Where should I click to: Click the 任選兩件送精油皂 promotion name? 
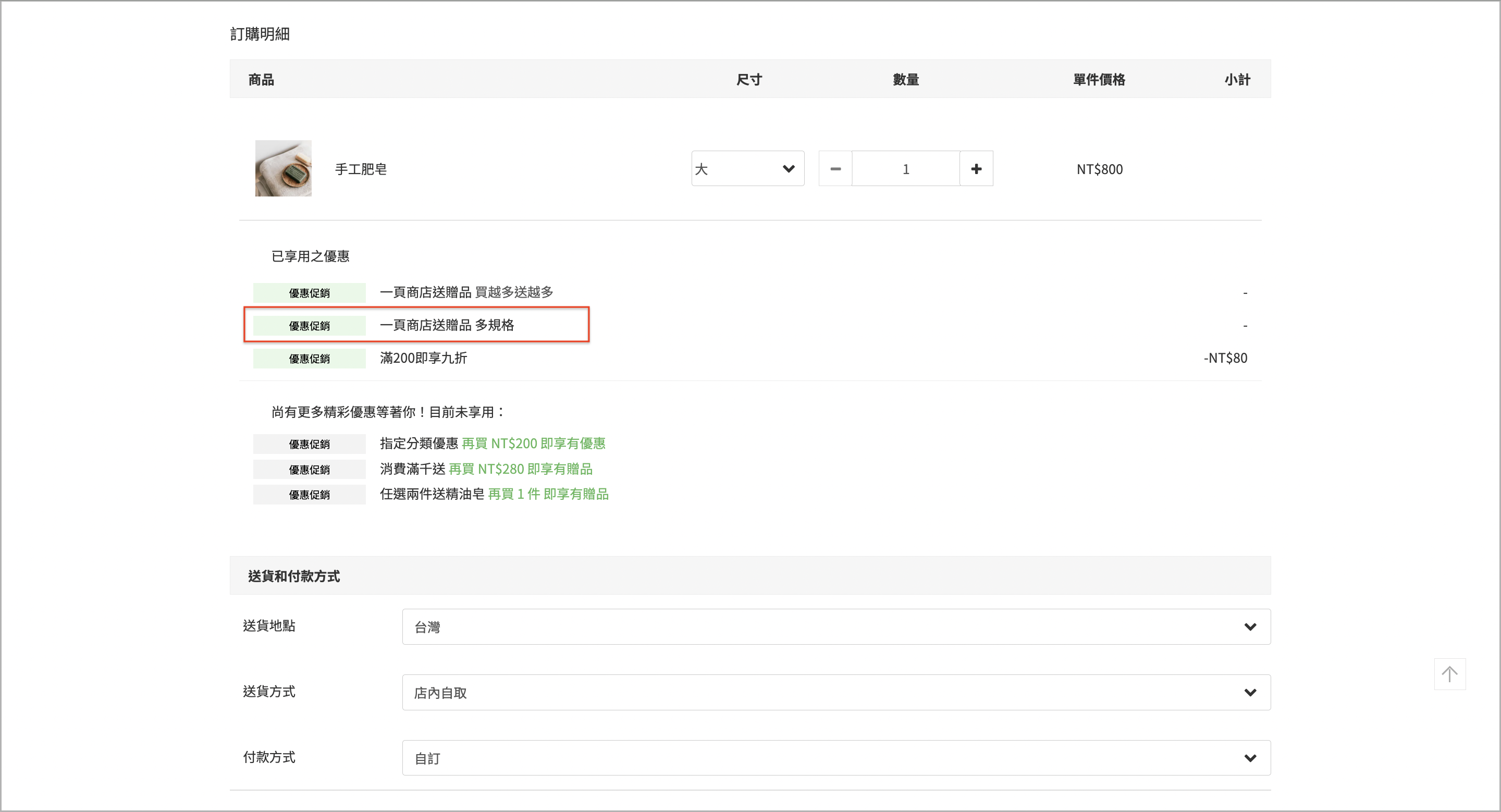[433, 494]
